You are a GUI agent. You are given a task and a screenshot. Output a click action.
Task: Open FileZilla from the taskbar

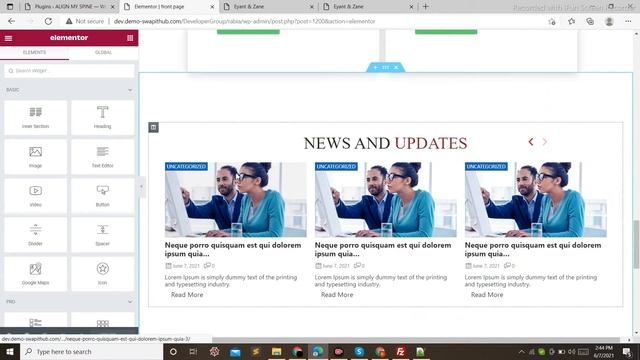coord(400,351)
